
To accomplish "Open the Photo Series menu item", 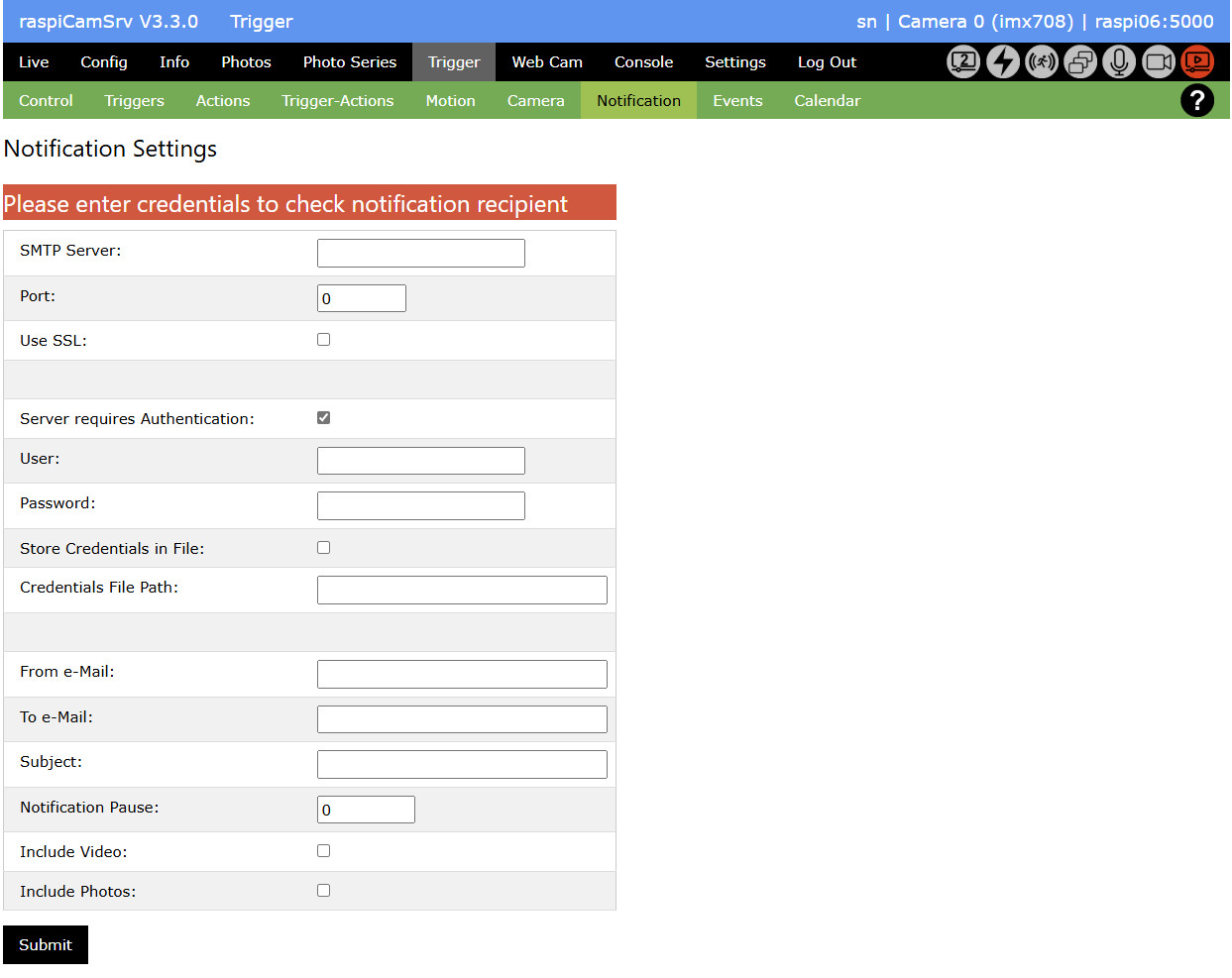I will (x=349, y=62).
